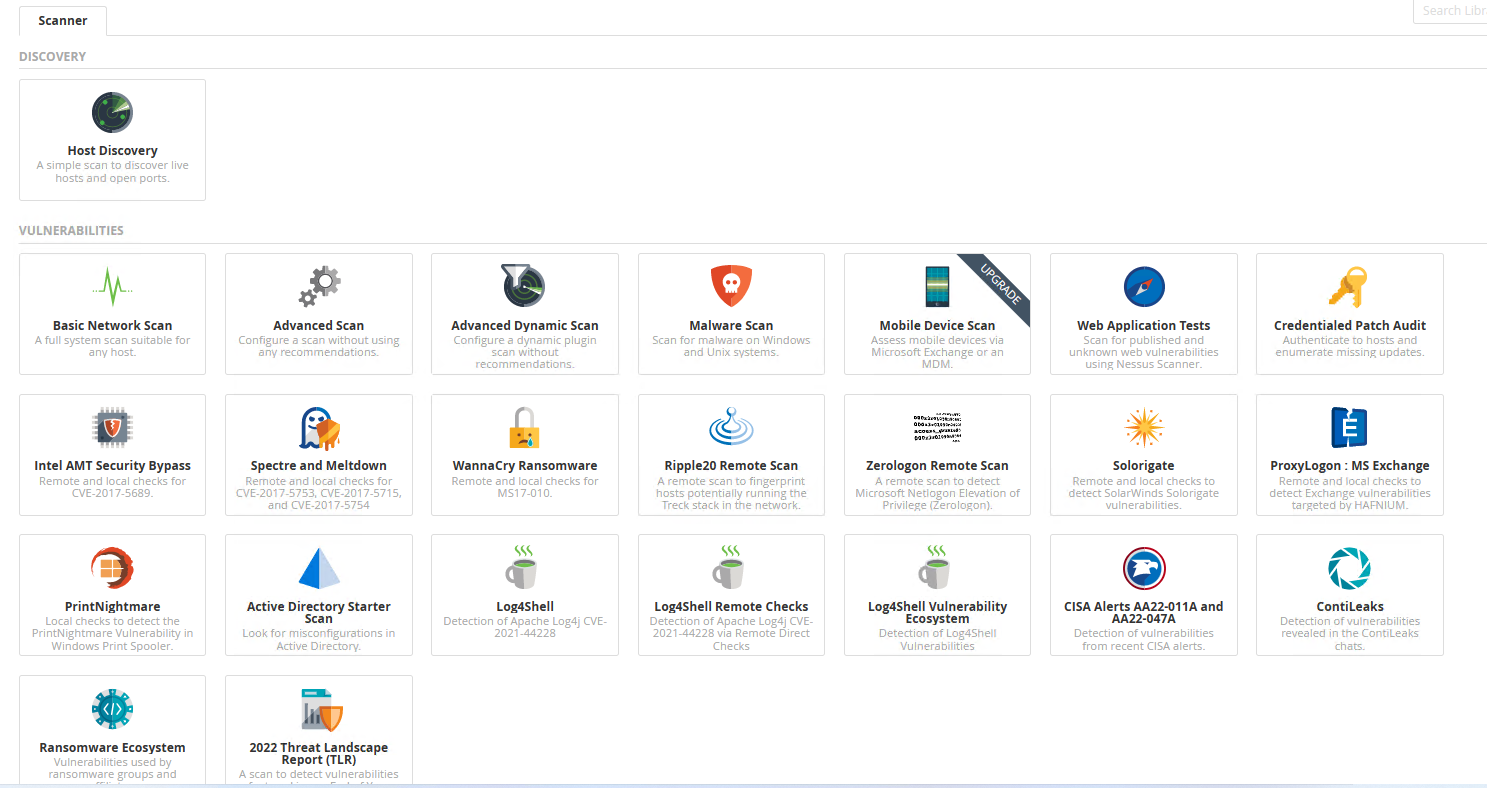Choose the WannaCry Ransomware padlock icon
1487x788 pixels.
[524, 428]
